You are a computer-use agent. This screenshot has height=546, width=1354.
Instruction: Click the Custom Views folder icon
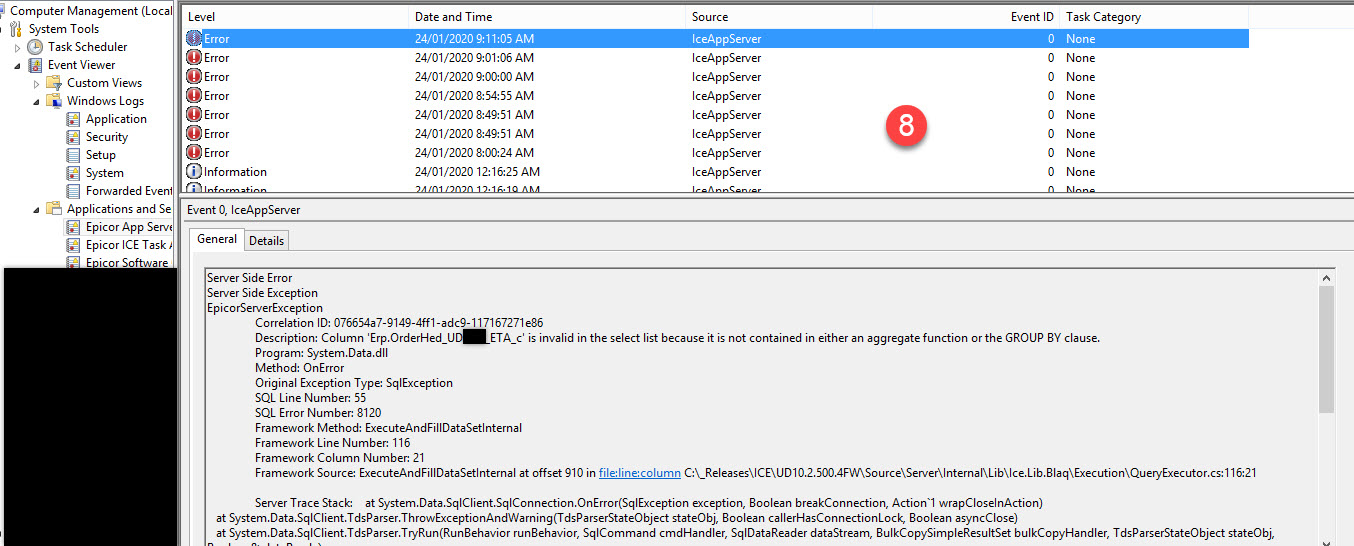(x=54, y=83)
